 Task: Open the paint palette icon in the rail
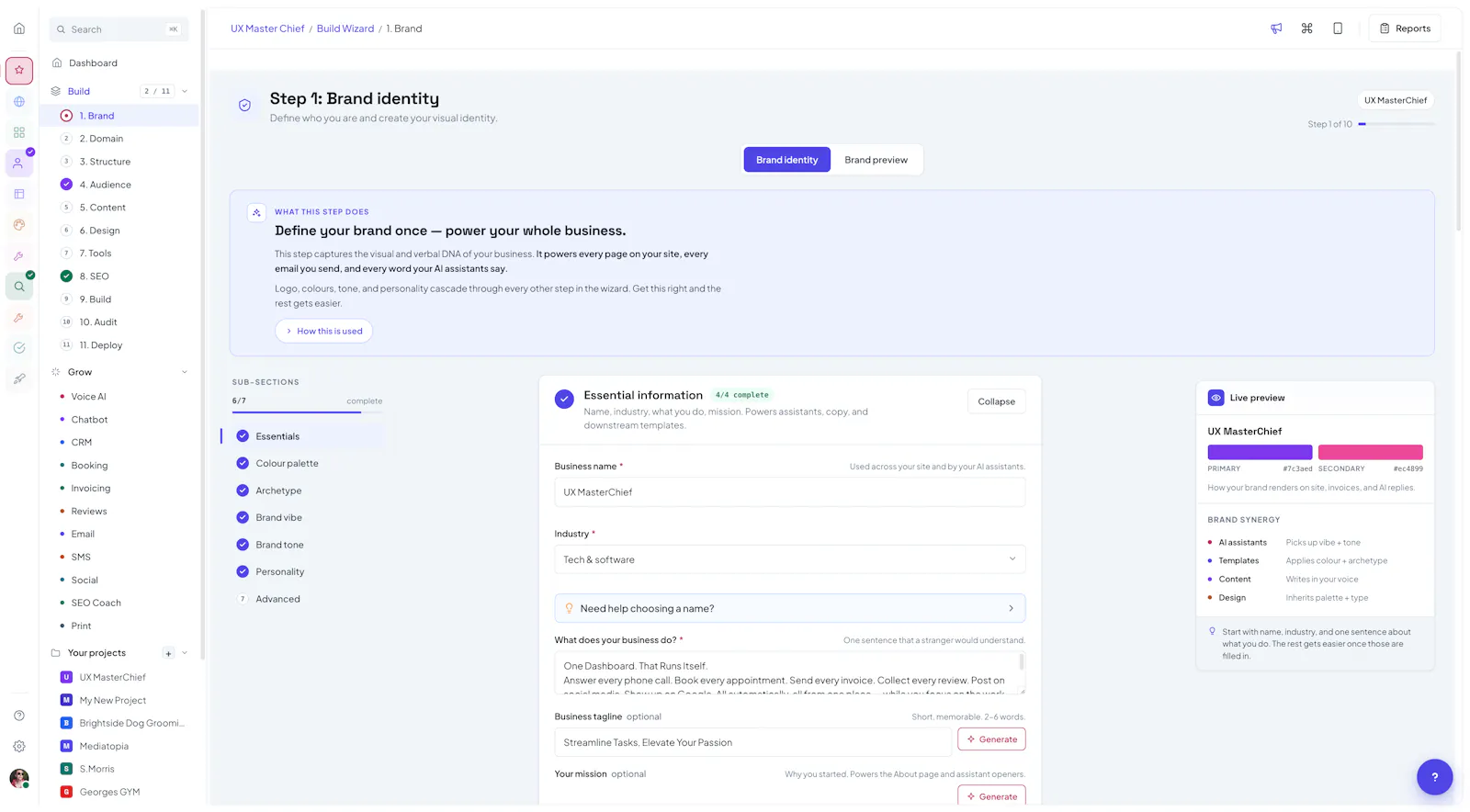19,225
